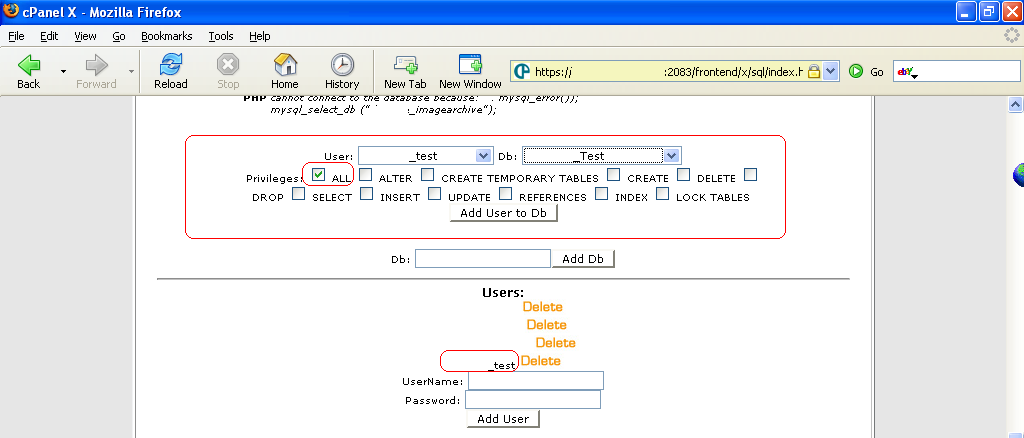The width and height of the screenshot is (1024, 438).
Task: Enable the UPDATE privilege checkbox
Action: pos(434,193)
